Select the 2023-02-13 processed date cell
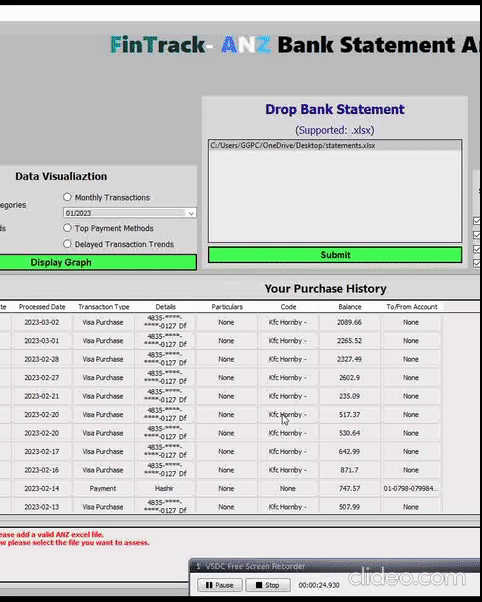 point(41,507)
